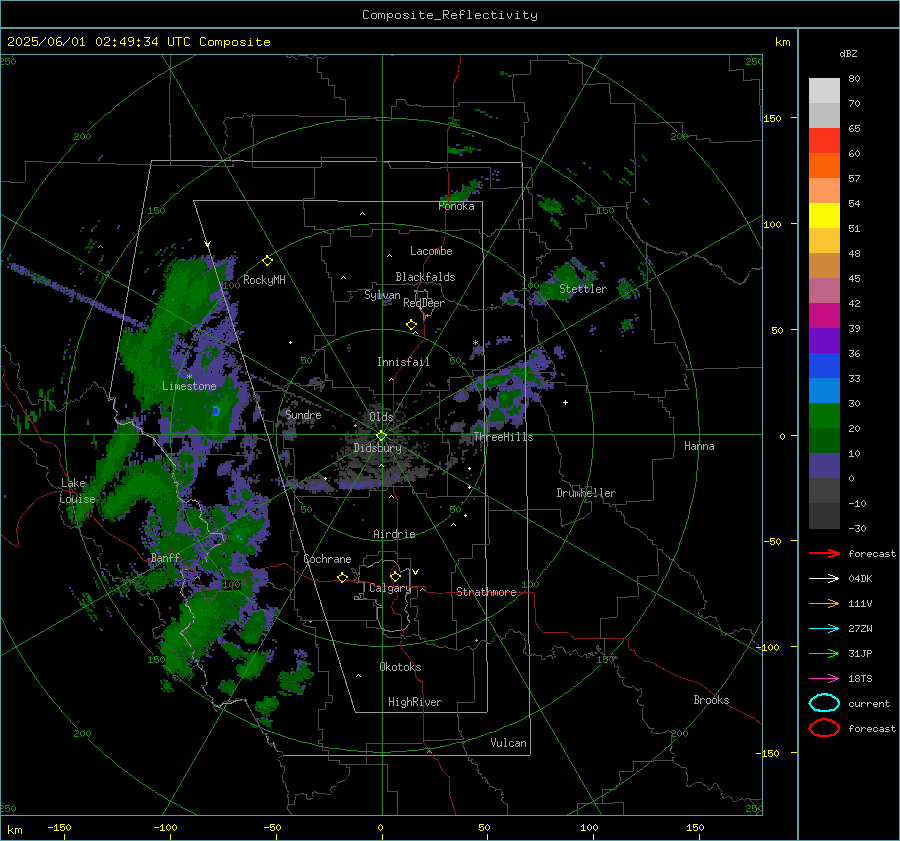Click the Brooks city label

click(x=711, y=700)
